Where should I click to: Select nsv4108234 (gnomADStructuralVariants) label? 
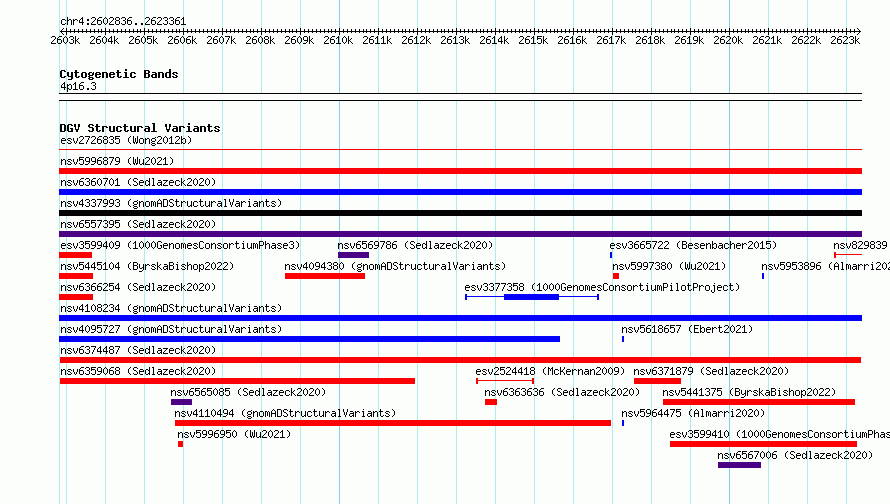pos(171,308)
